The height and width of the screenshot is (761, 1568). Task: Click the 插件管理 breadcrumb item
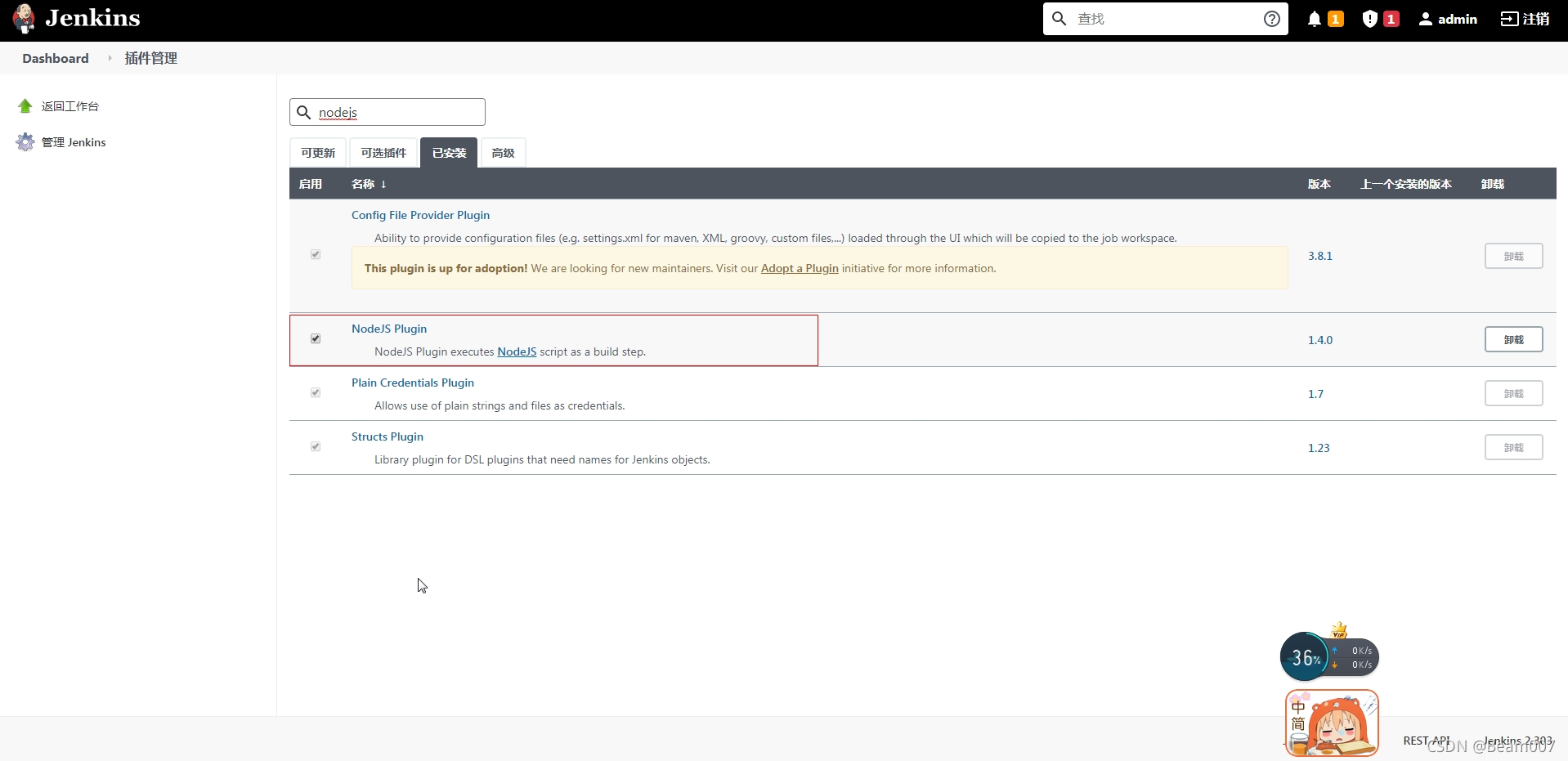[150, 58]
